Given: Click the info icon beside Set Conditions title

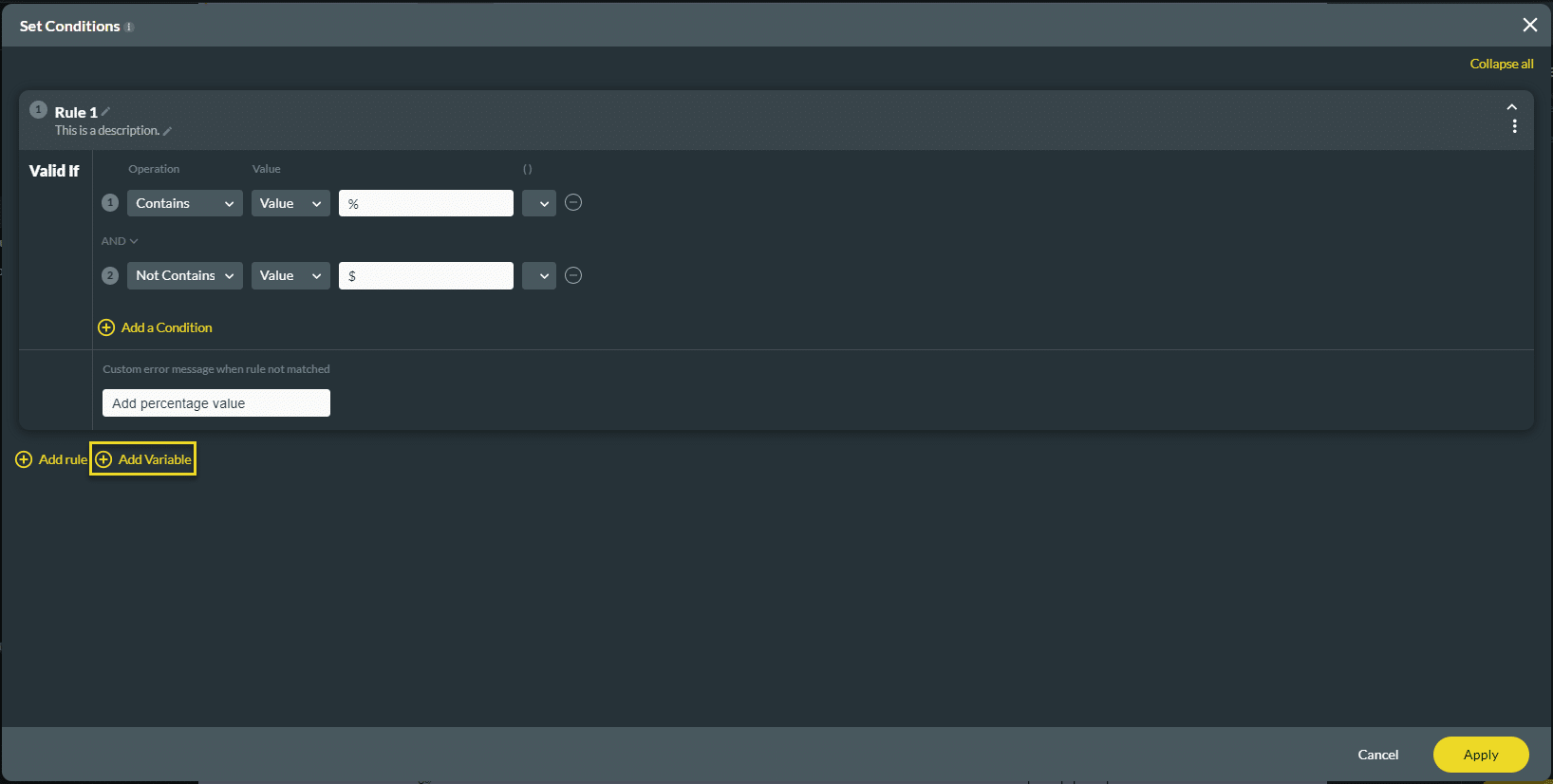Looking at the screenshot, I should [127, 26].
